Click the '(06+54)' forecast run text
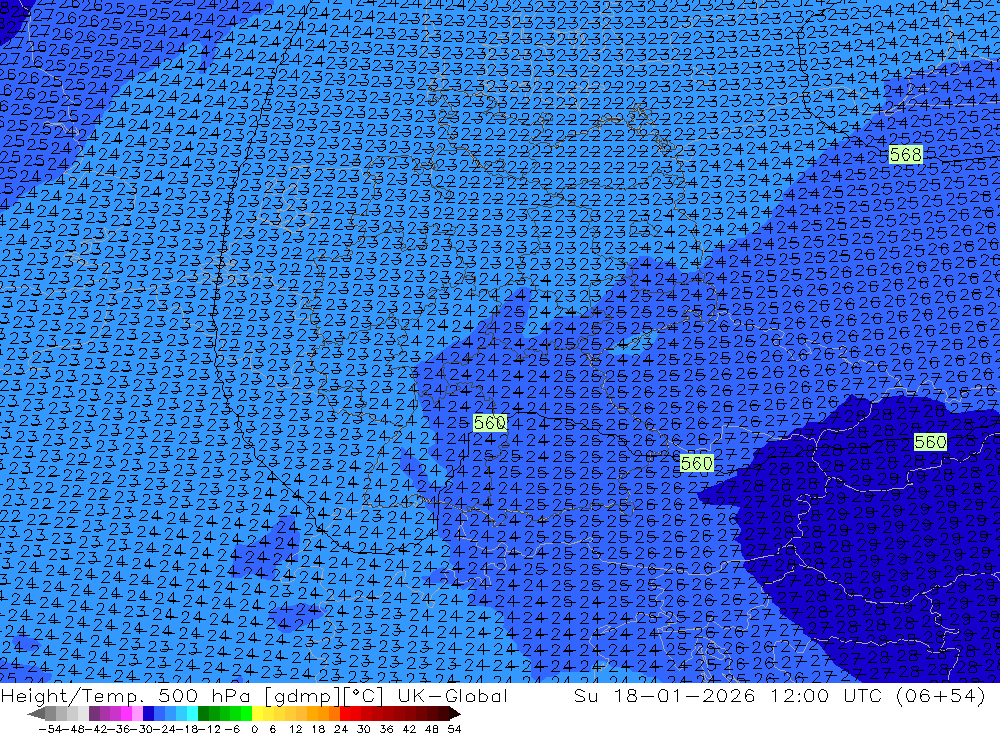1000x733 pixels. pyautogui.click(x=941, y=696)
